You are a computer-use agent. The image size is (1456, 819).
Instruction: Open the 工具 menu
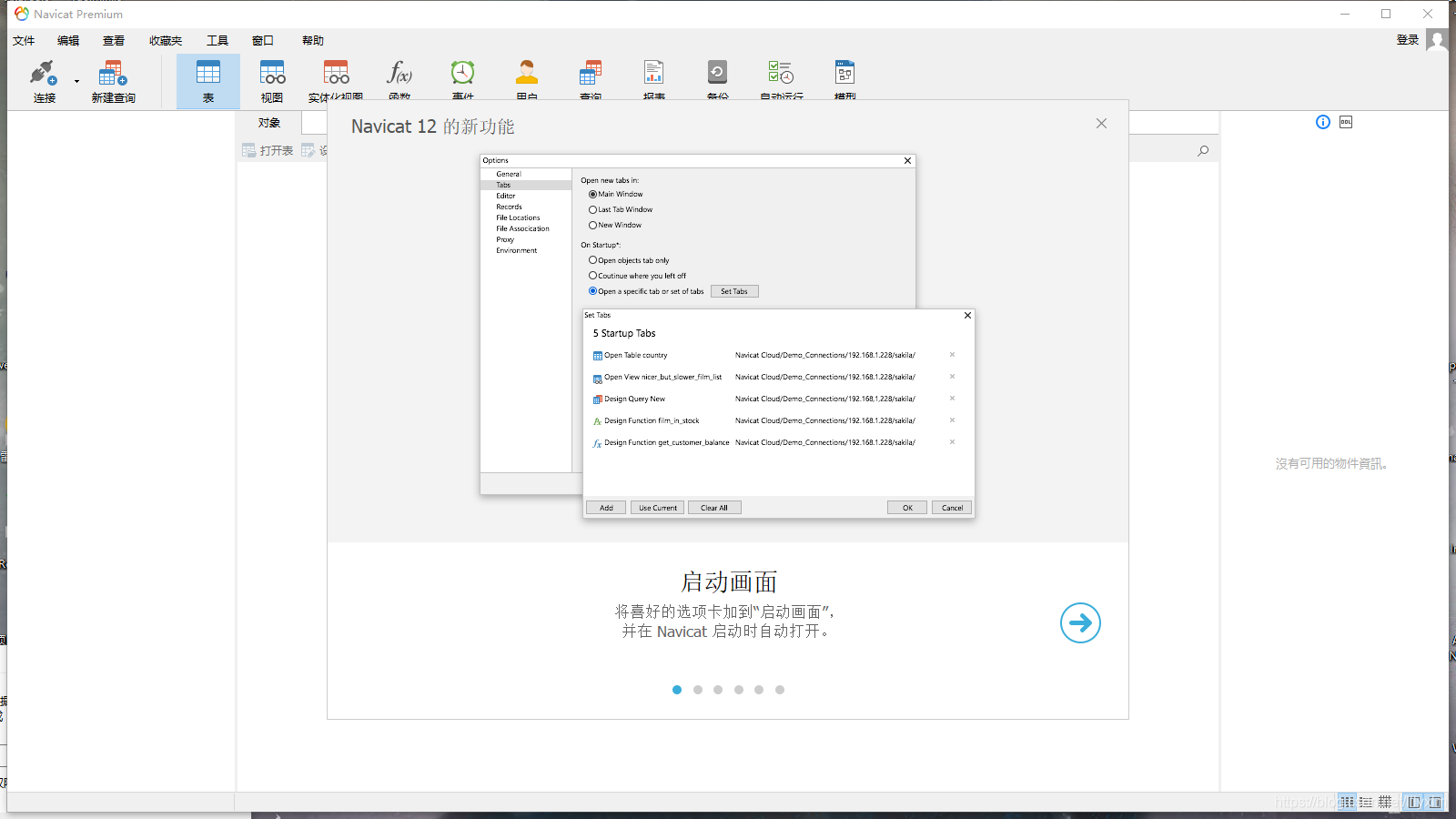tap(217, 40)
